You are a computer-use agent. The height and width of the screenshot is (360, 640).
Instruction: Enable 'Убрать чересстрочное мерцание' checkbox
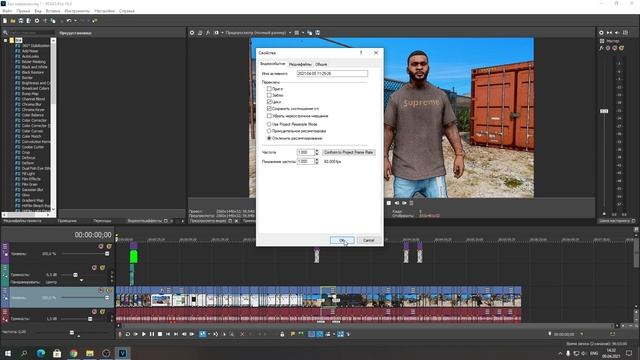click(269, 116)
